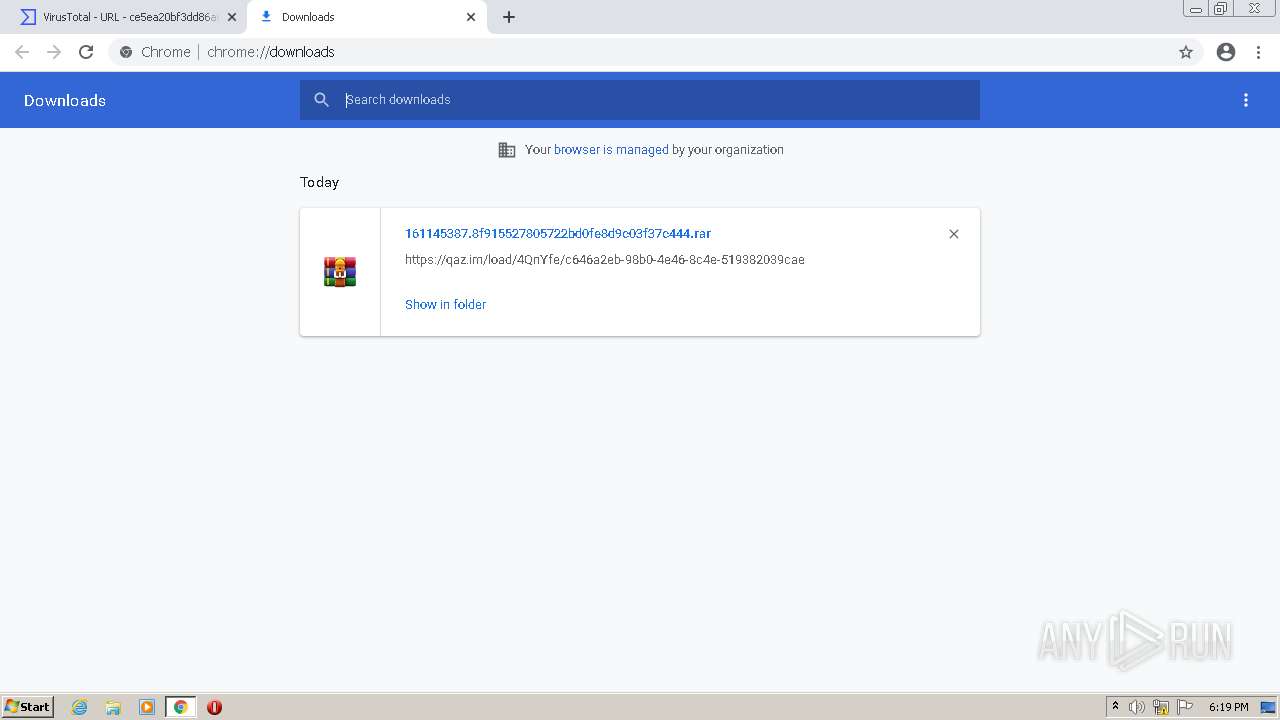Click the Downloads page title
1280x720 pixels.
click(x=65, y=100)
